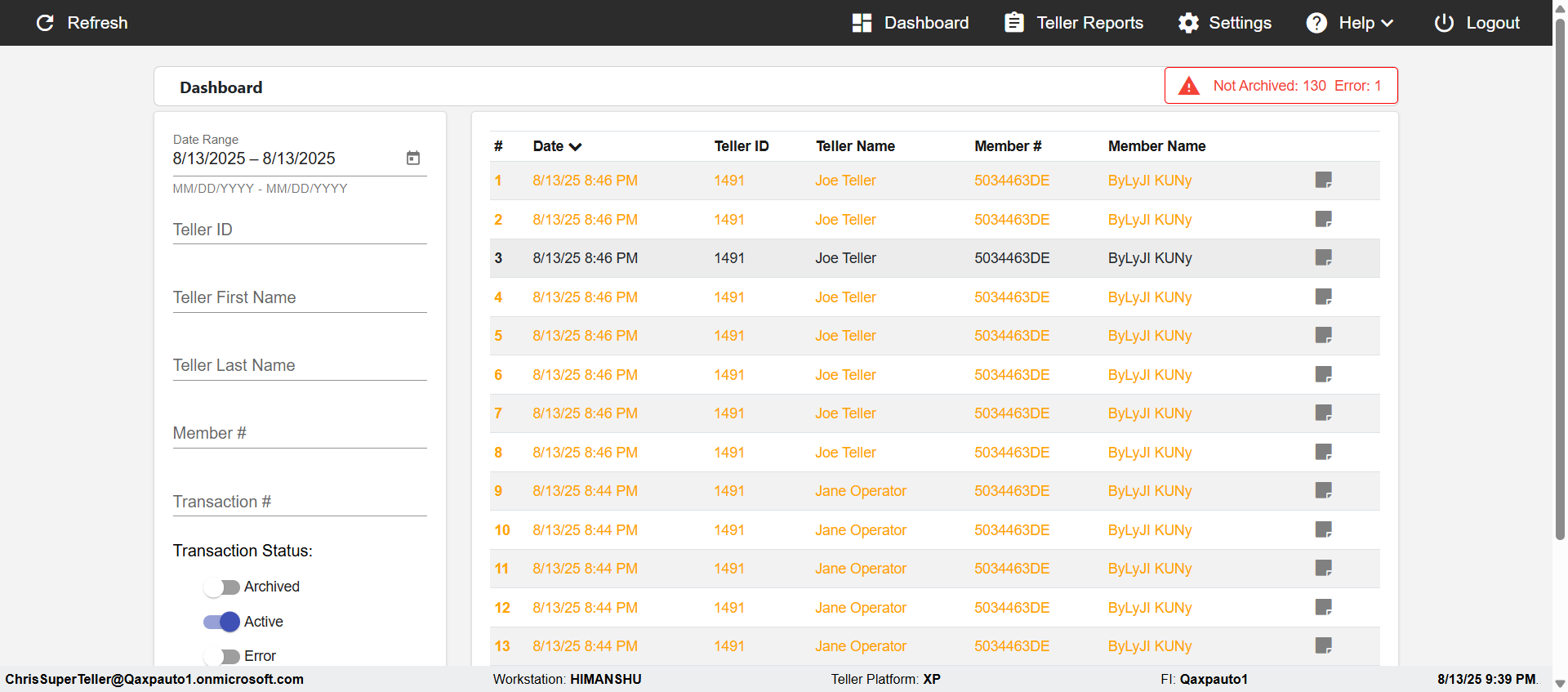
Task: Click the Teller Reports clipboard icon
Action: click(x=1014, y=23)
